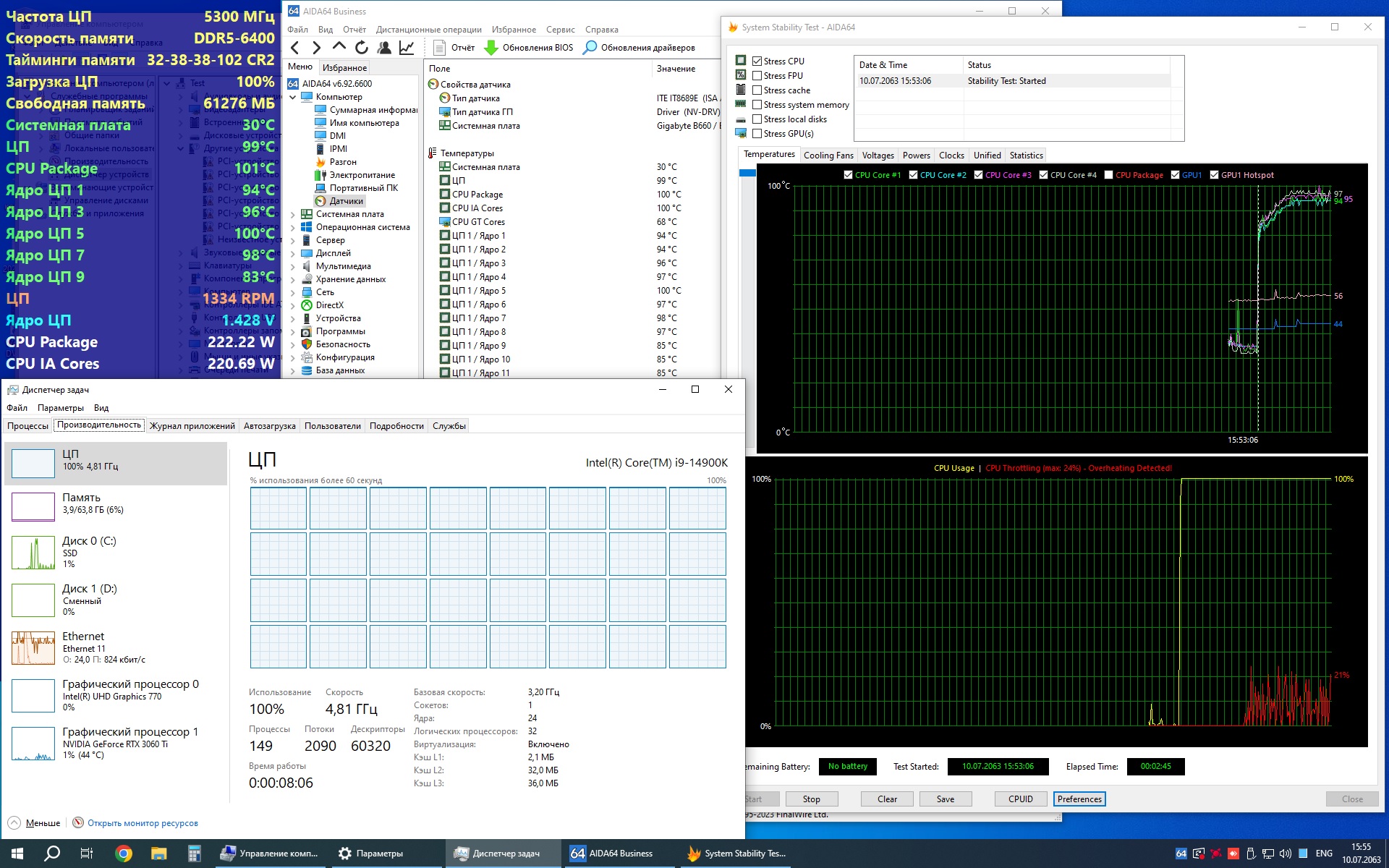Select Ethernet in Task Manager performance list
Viewport: 1389px width, 868px height.
[x=116, y=647]
